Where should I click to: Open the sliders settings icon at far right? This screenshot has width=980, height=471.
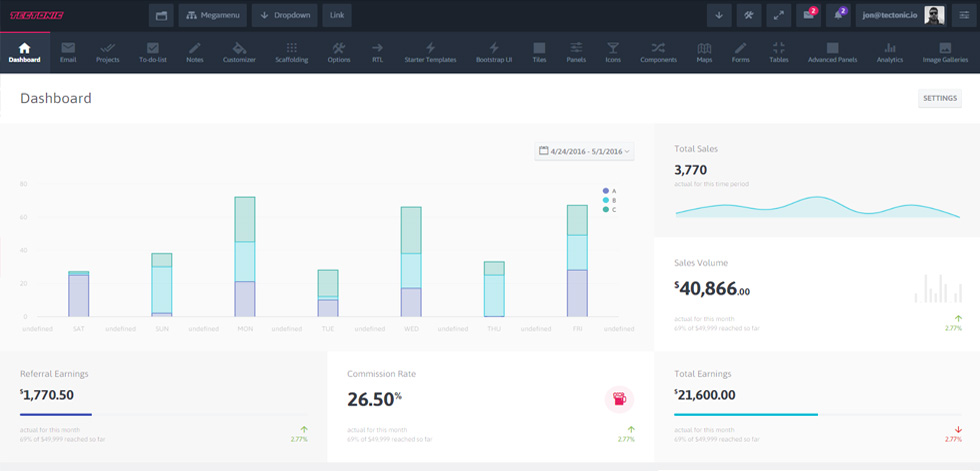[x=963, y=16]
